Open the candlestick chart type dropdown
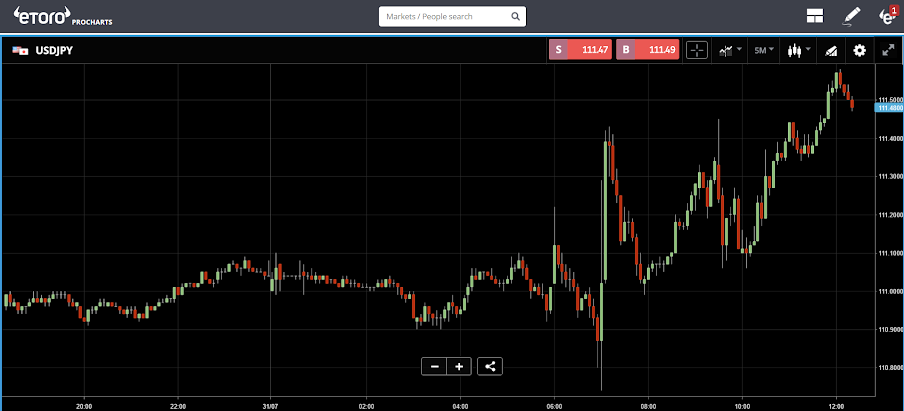Viewport: 904px width, 411px height. 798,50
